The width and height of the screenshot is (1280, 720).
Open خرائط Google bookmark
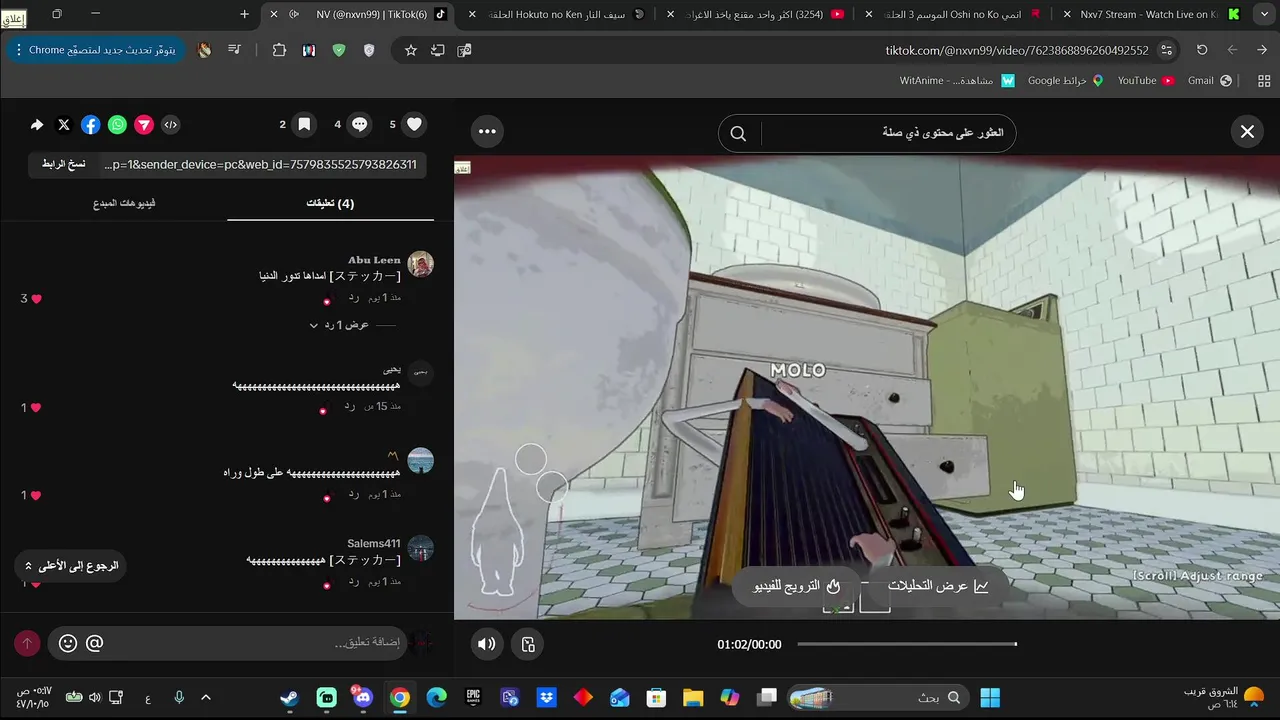pos(1066,81)
